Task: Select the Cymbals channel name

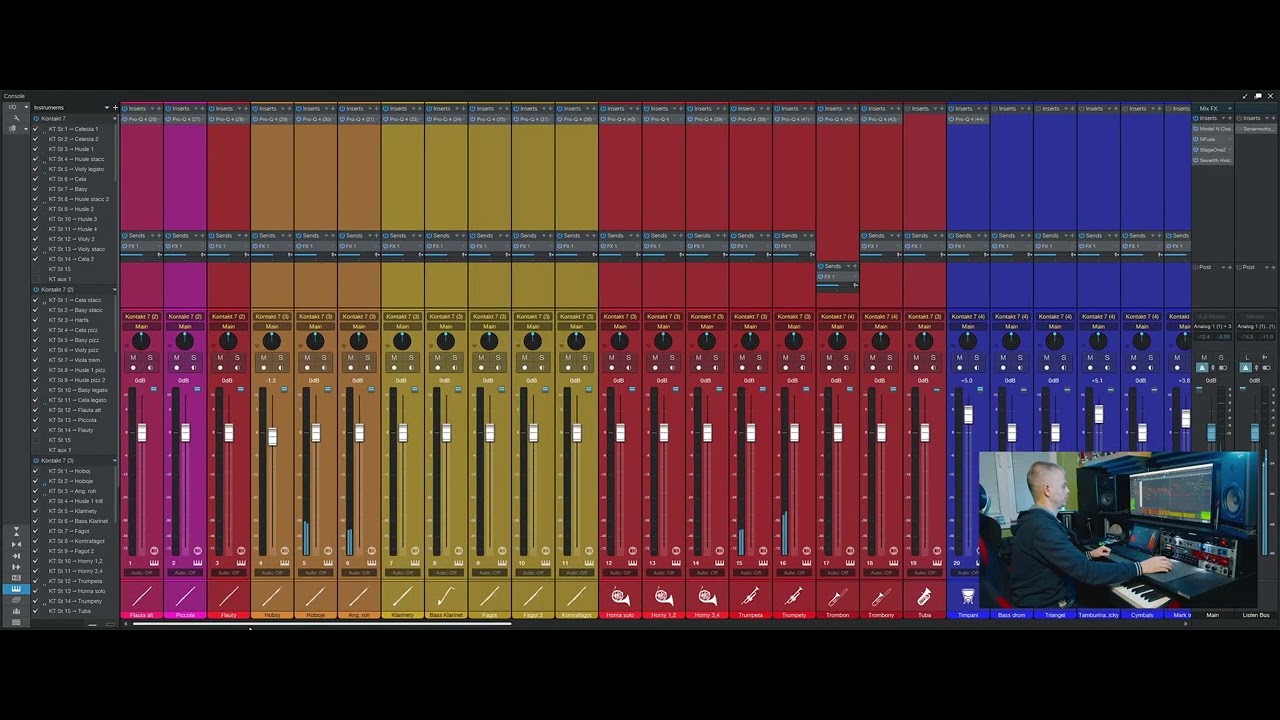Action: [1141, 615]
